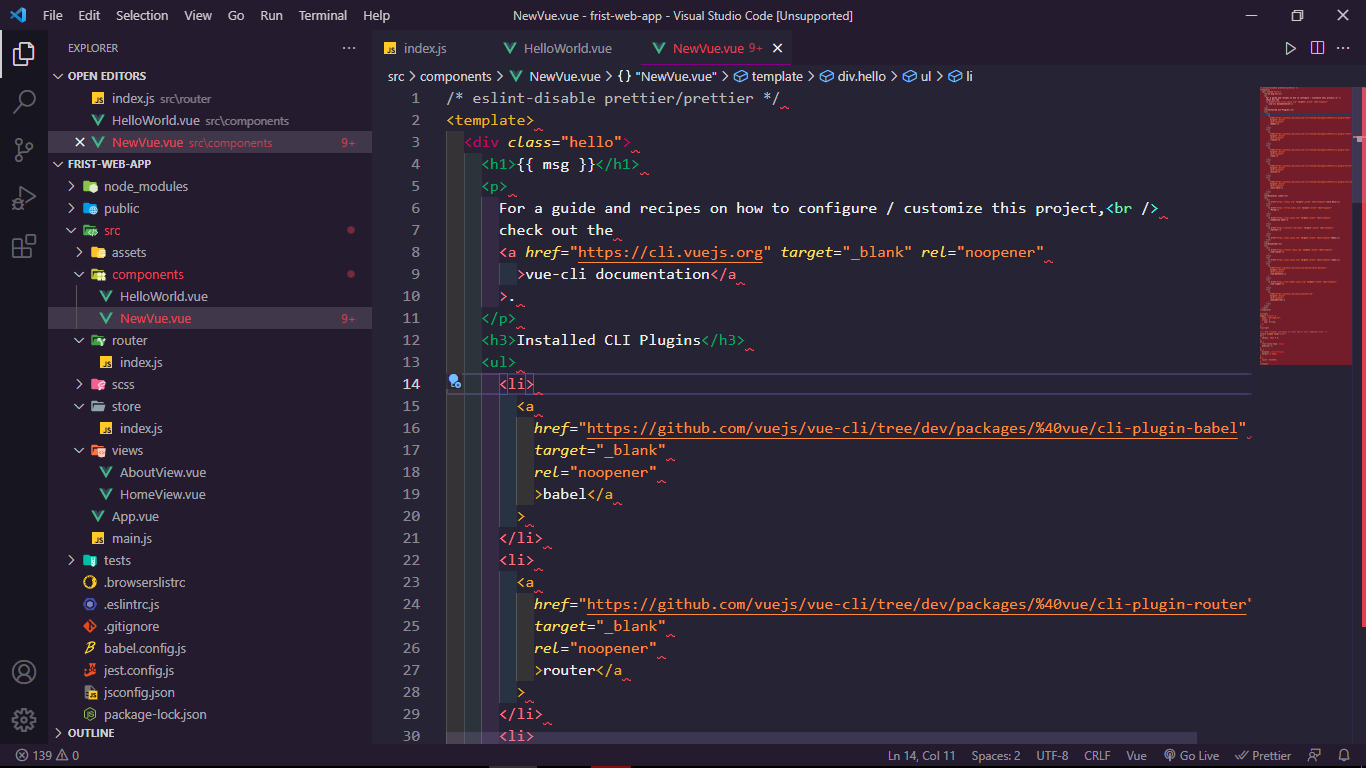1366x768 pixels.
Task: Close the NewVue.vue editor tab
Action: 777,48
